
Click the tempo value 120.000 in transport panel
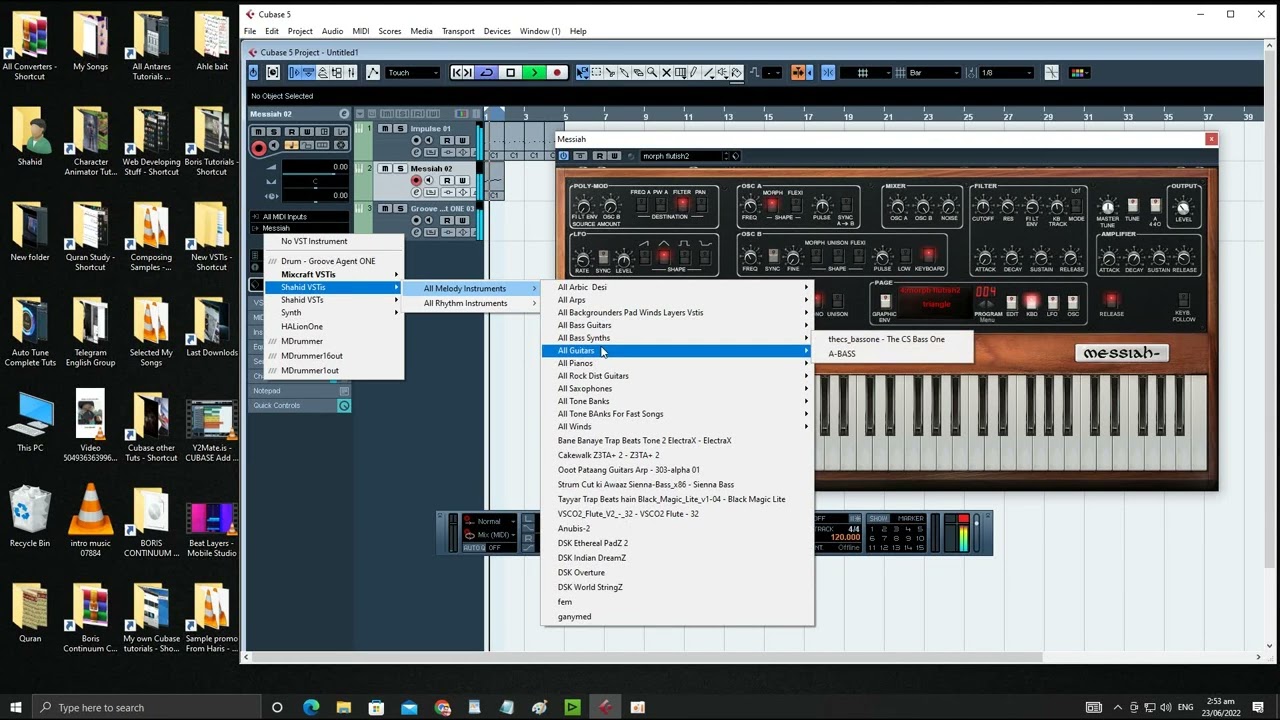point(845,538)
